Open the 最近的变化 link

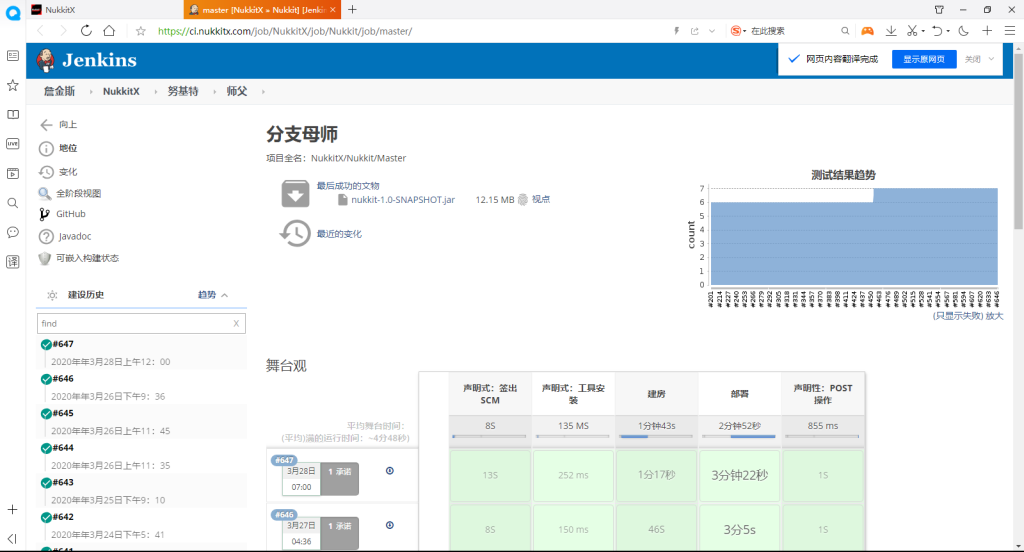(339, 234)
